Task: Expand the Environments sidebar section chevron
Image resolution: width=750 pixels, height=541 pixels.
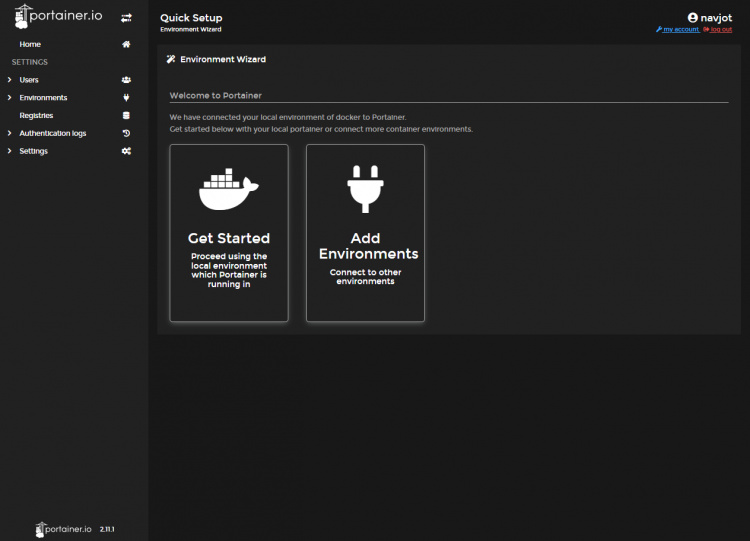Action: (x=9, y=98)
